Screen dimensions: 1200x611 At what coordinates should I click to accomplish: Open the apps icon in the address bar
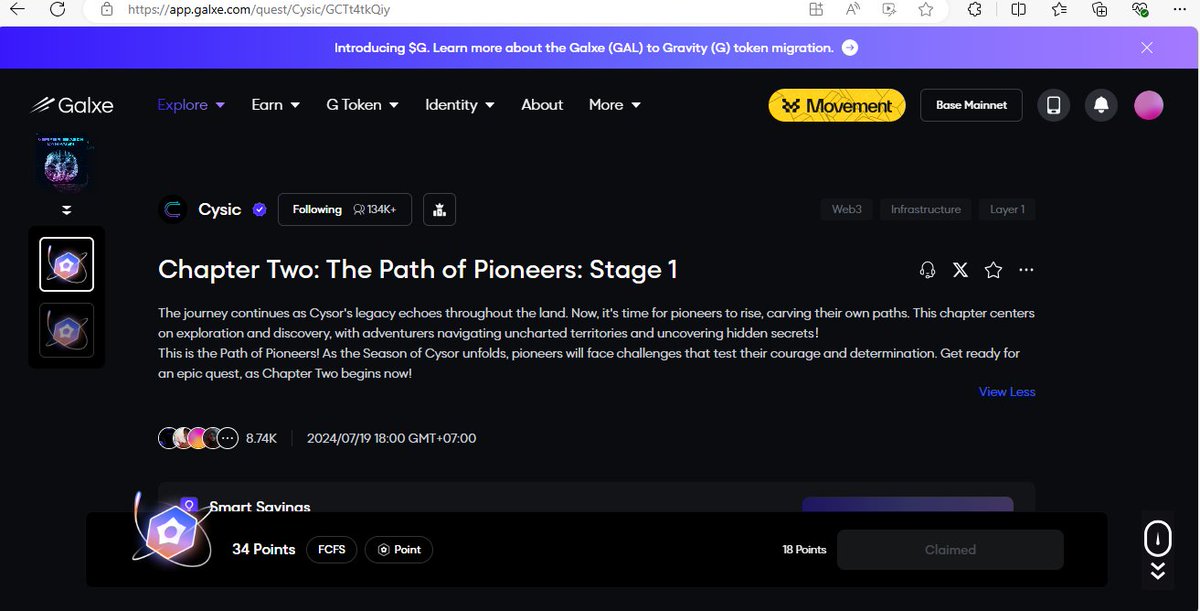click(x=816, y=9)
